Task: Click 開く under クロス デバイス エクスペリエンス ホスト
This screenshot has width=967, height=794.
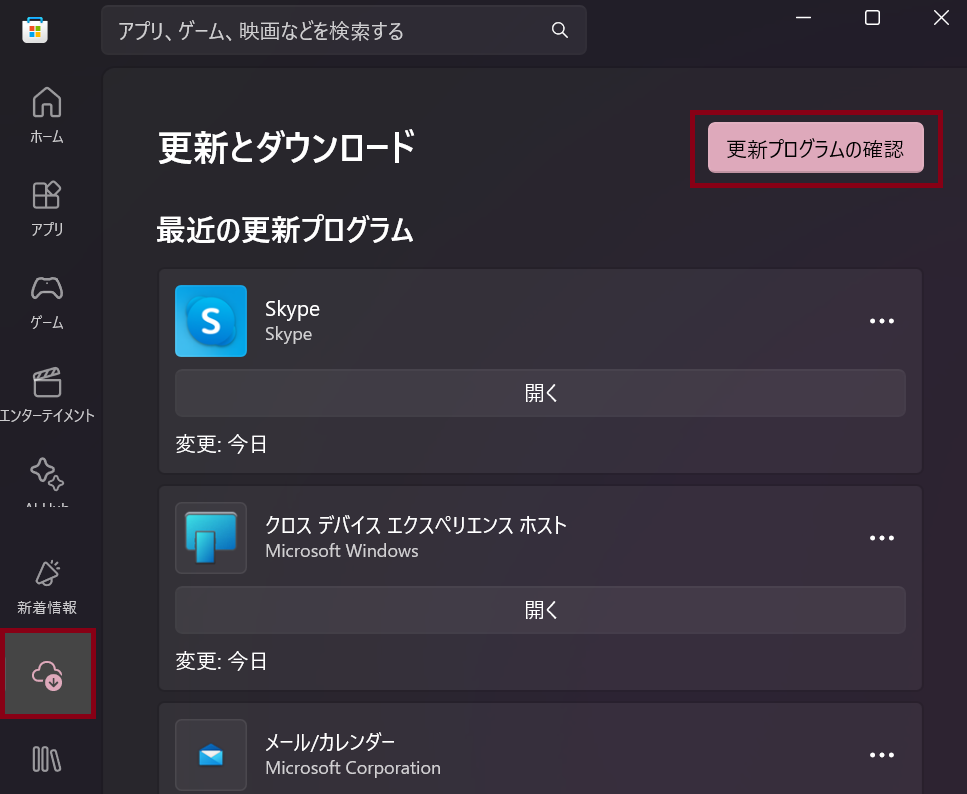Action: (x=540, y=610)
